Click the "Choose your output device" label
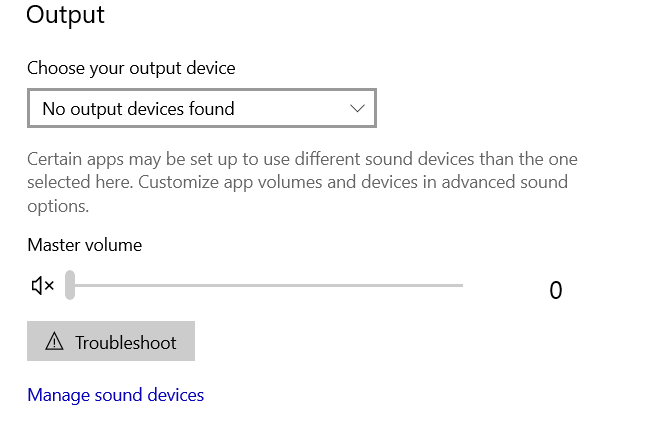The height and width of the screenshot is (436, 657). click(131, 68)
